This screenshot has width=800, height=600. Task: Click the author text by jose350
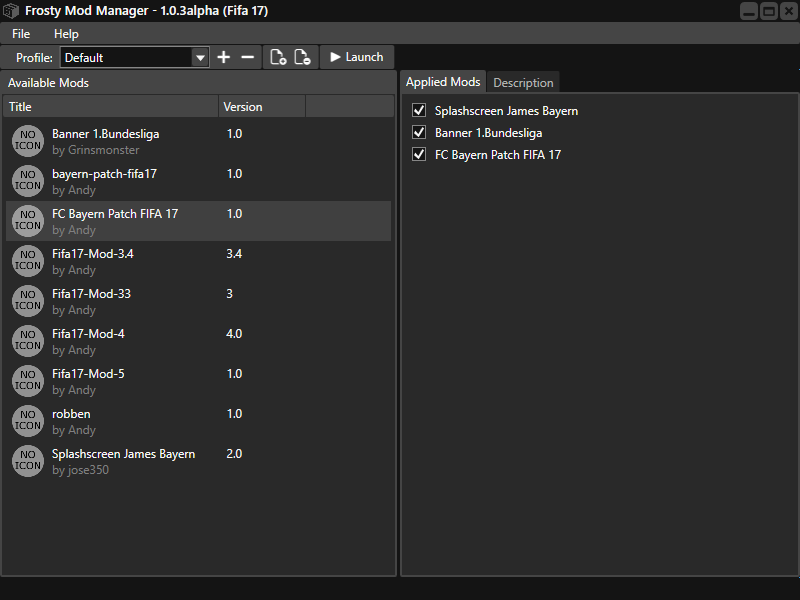click(81, 470)
